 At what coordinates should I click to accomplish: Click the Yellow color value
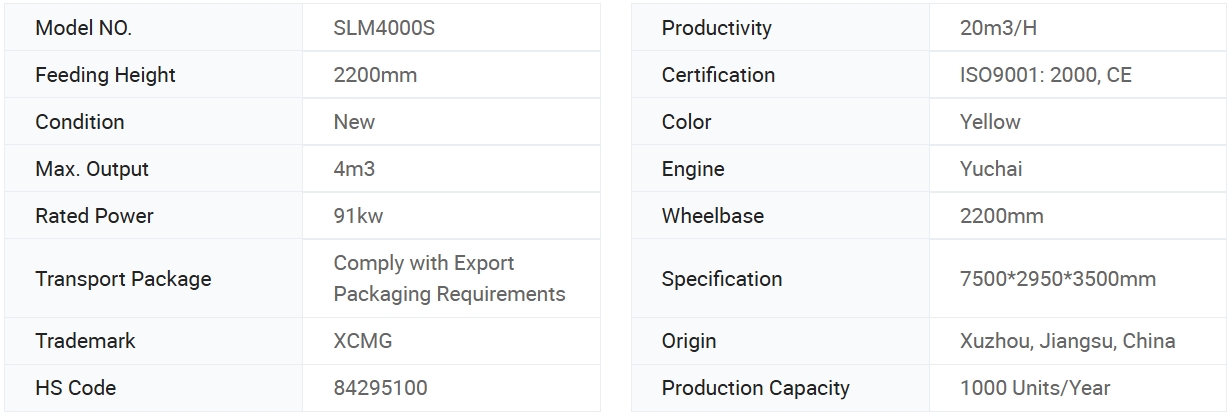pos(990,122)
